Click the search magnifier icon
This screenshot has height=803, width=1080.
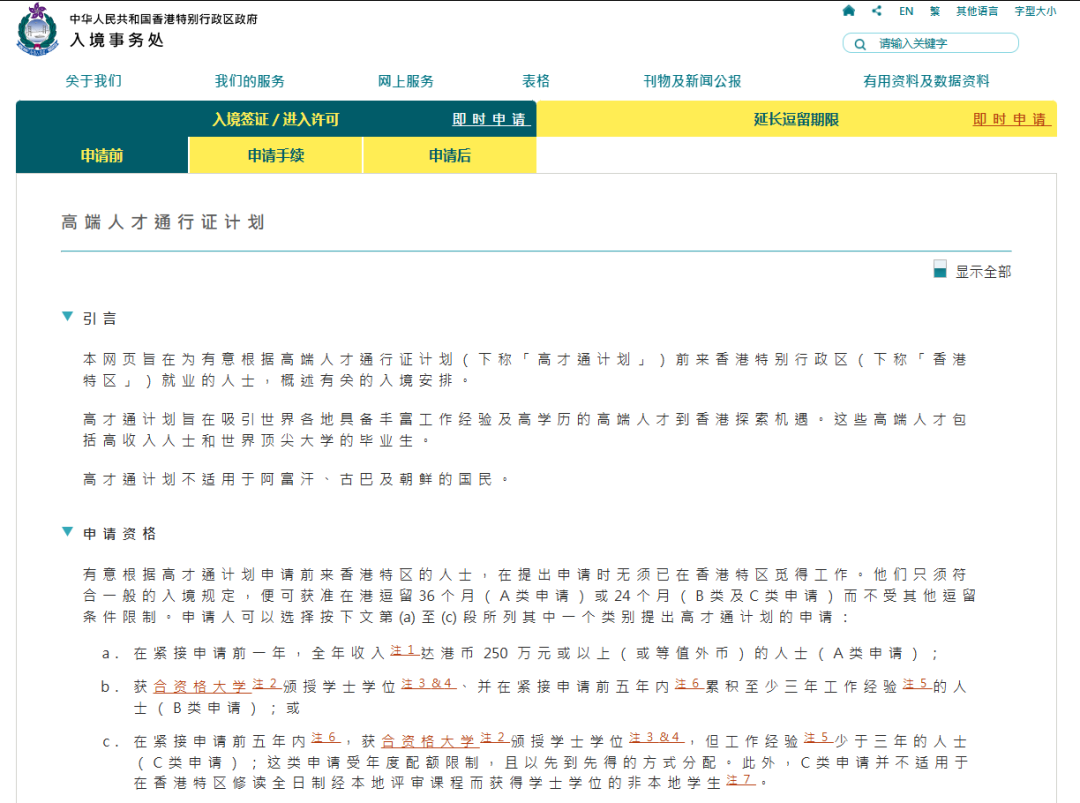[x=859, y=44]
